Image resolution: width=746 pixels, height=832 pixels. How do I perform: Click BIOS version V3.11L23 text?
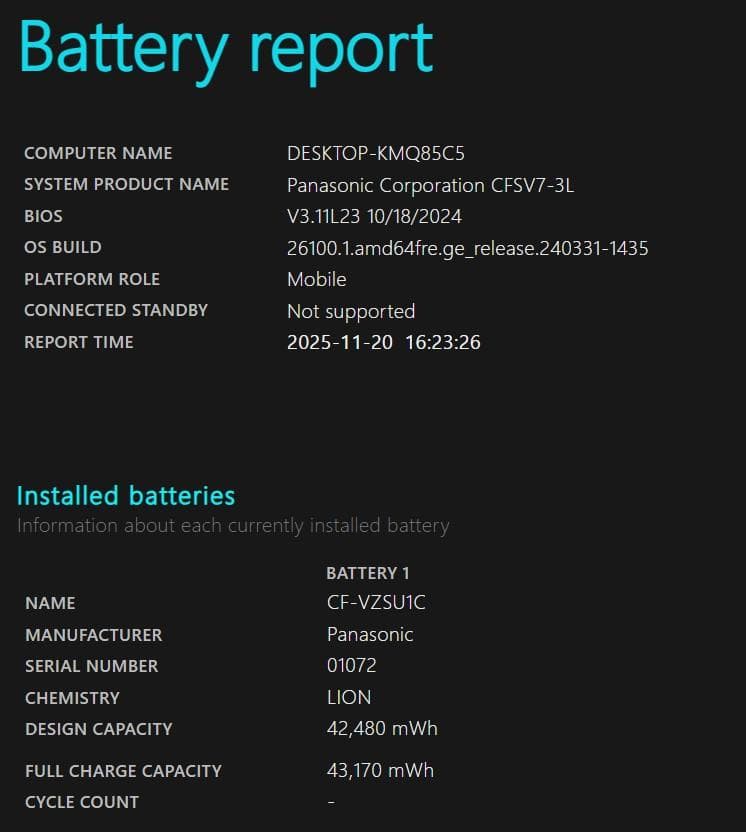pyautogui.click(x=374, y=216)
